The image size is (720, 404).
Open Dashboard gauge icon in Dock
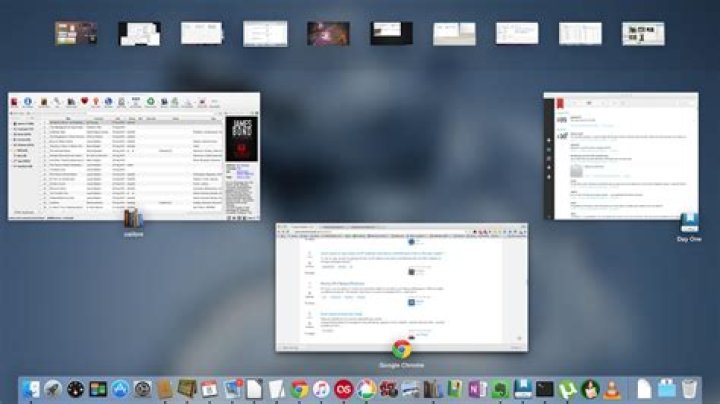(x=76, y=389)
